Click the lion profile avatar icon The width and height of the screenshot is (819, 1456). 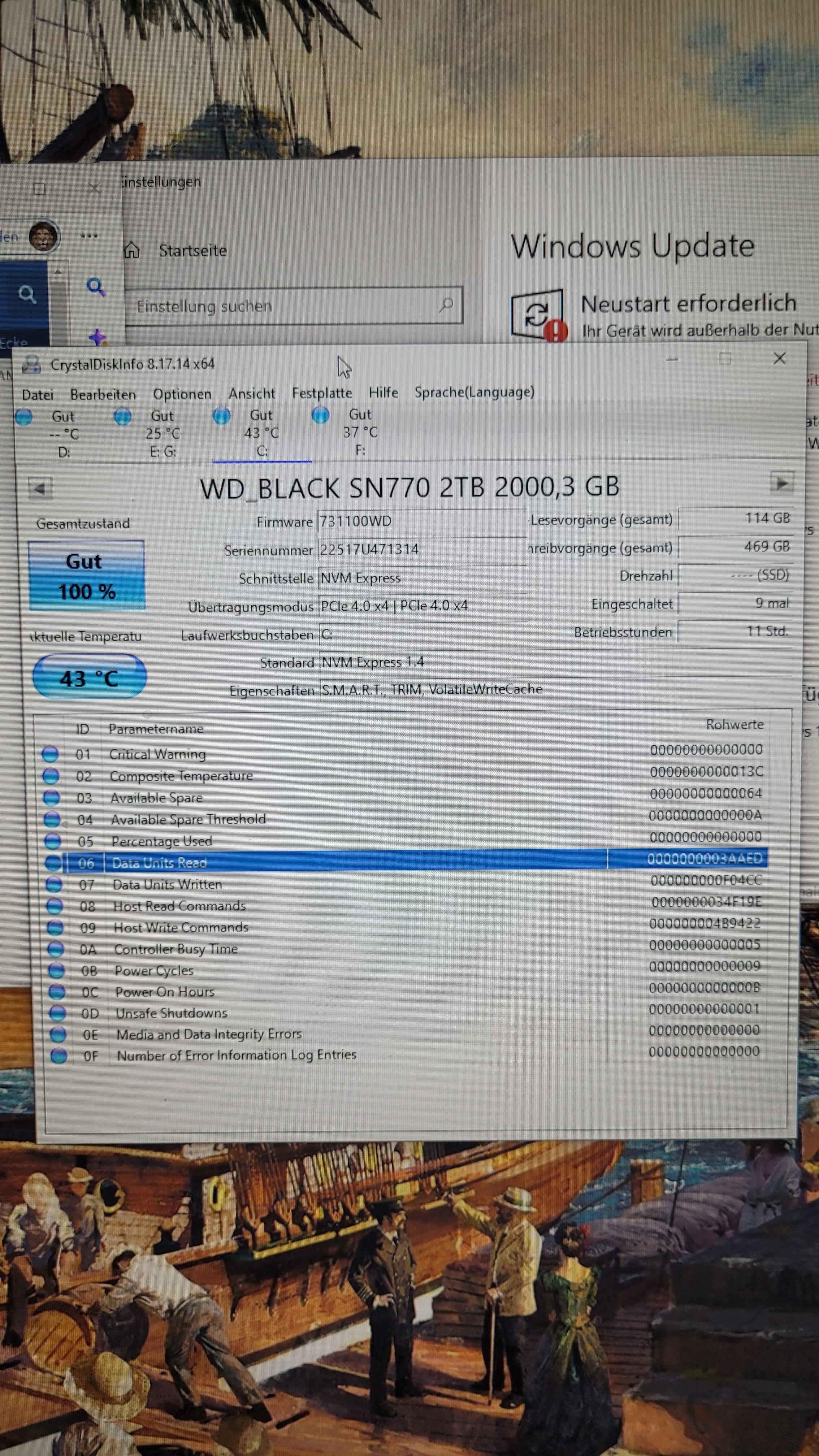point(44,236)
